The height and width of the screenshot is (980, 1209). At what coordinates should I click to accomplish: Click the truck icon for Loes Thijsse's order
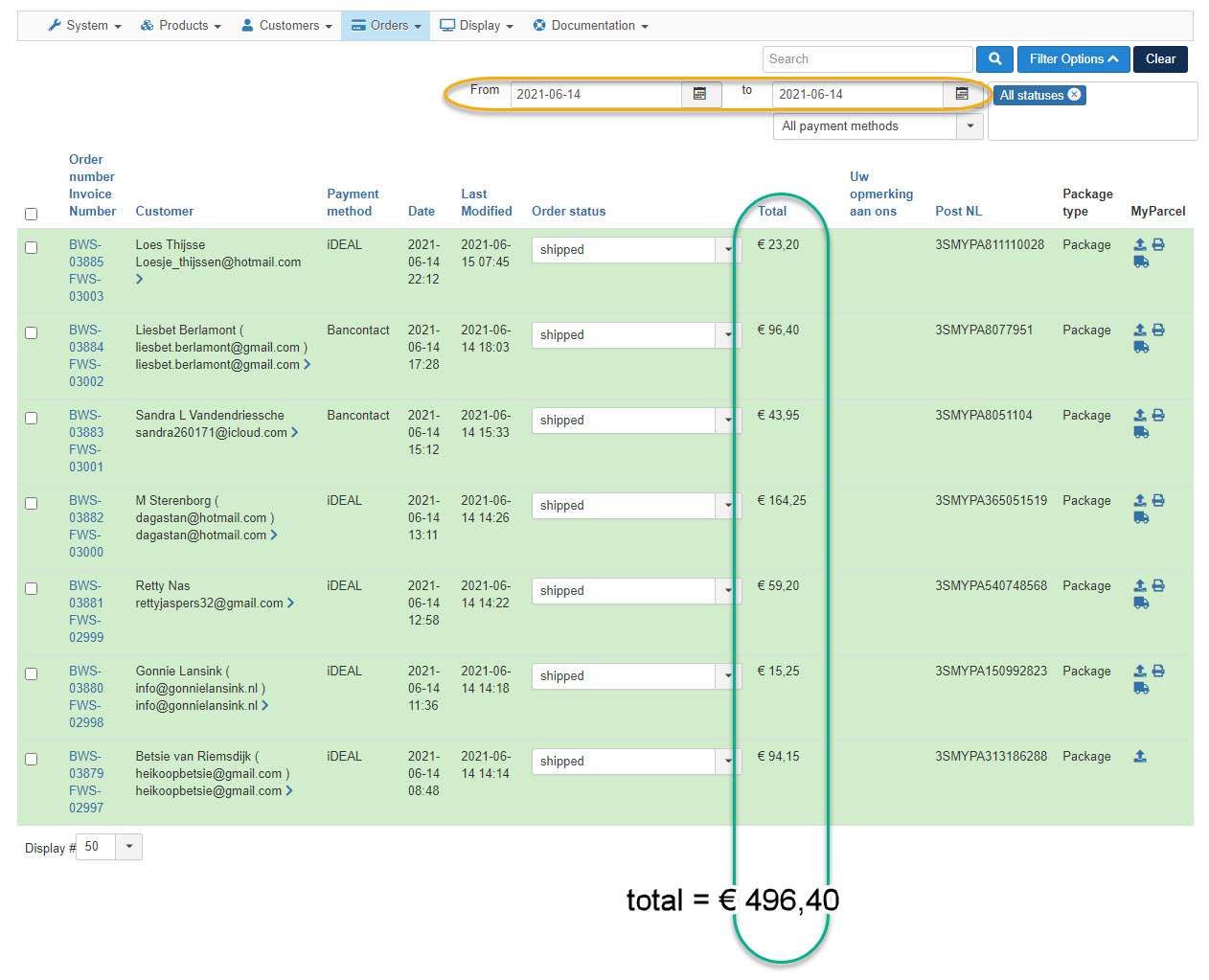(1141, 262)
